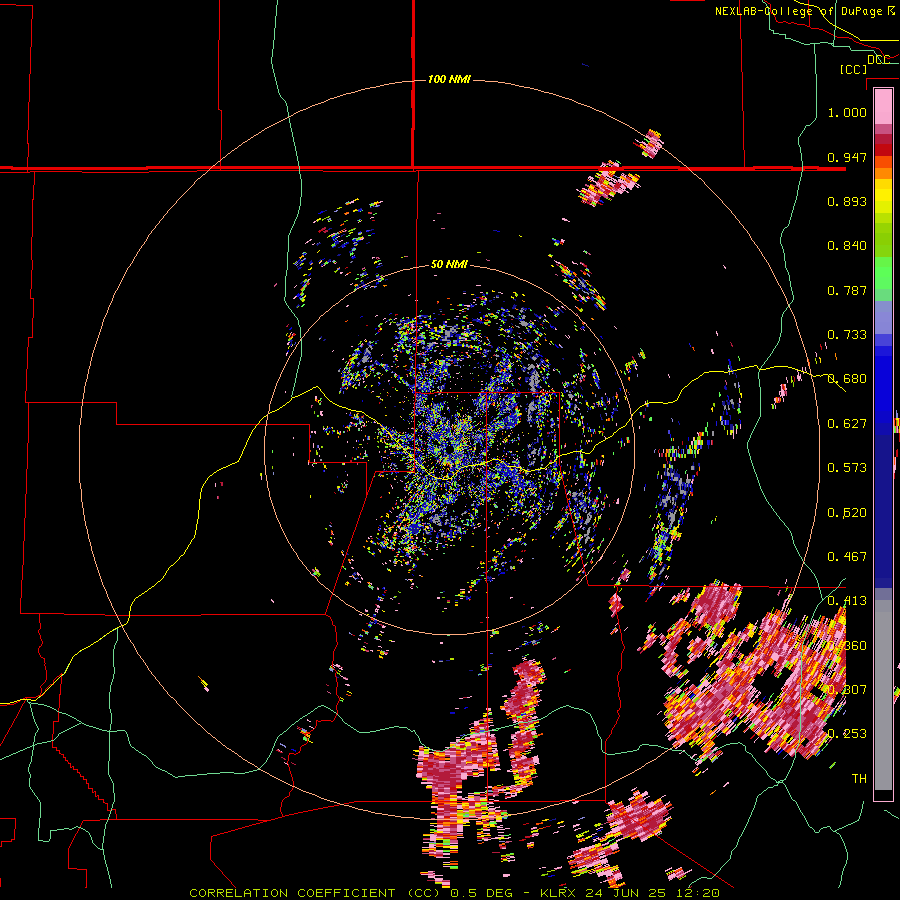900x900 pixels.
Task: Click the 0.947 value on the color scale
Action: coord(847,157)
